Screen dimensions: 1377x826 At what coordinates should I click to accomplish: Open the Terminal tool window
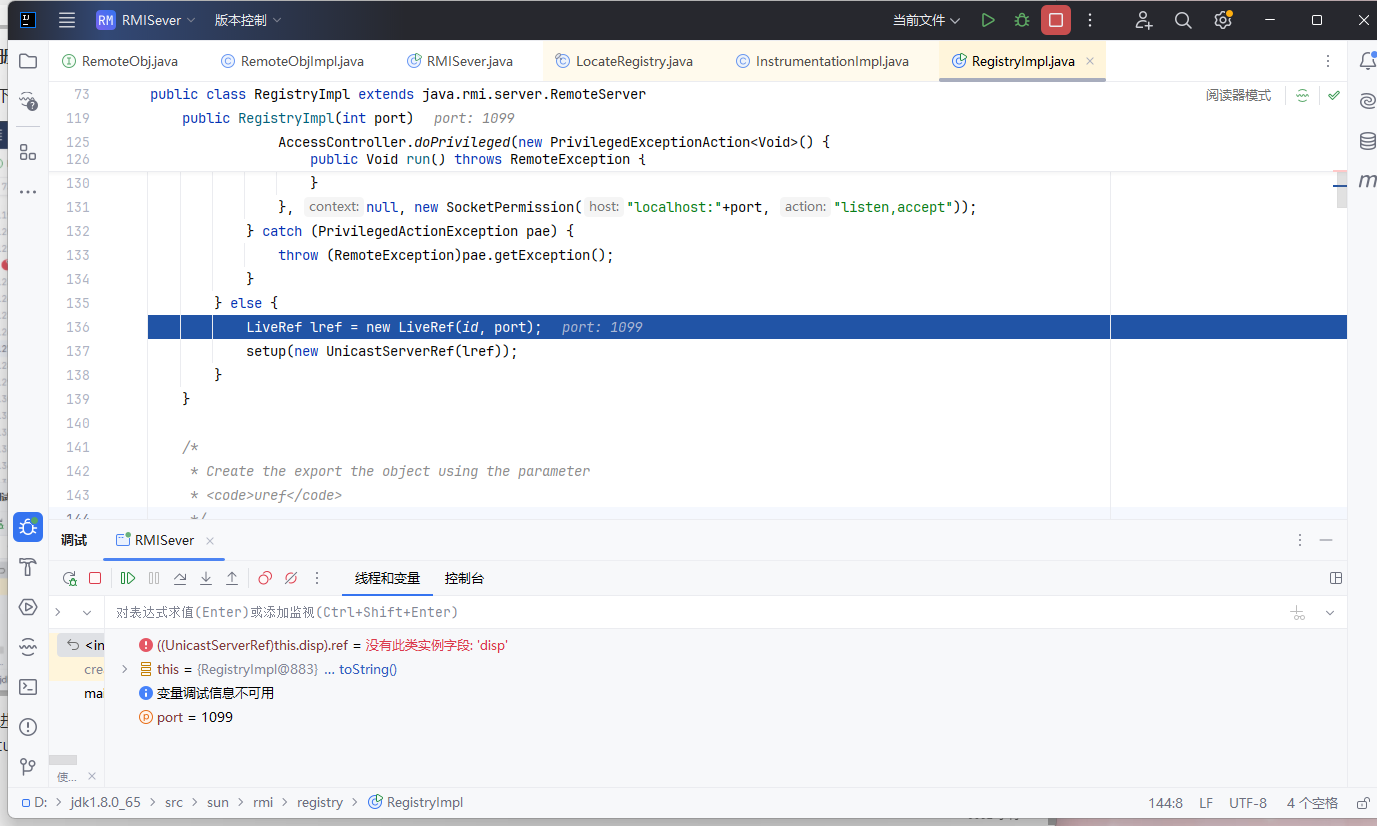coord(28,687)
